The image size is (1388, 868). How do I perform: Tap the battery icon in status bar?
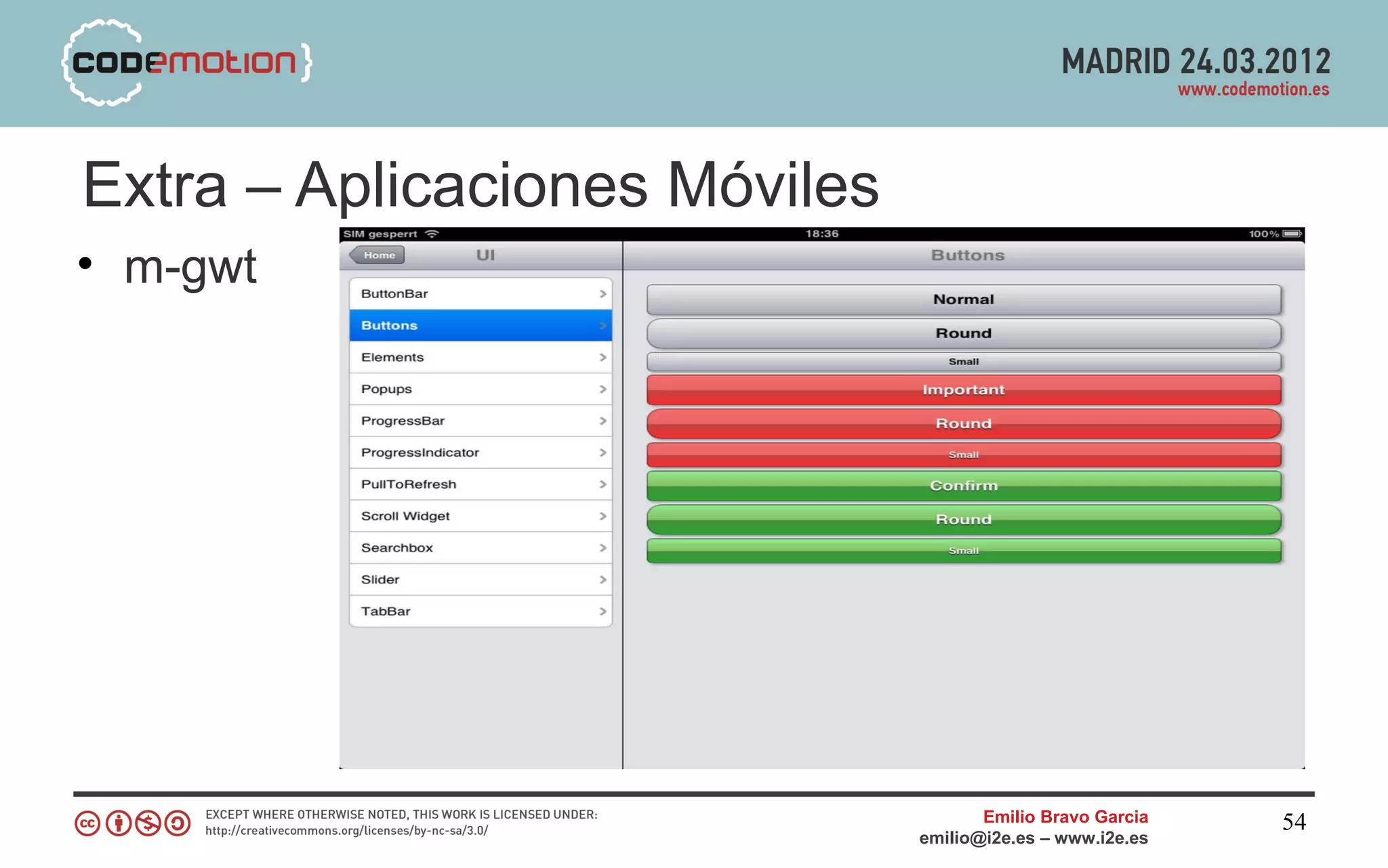[x=1292, y=234]
